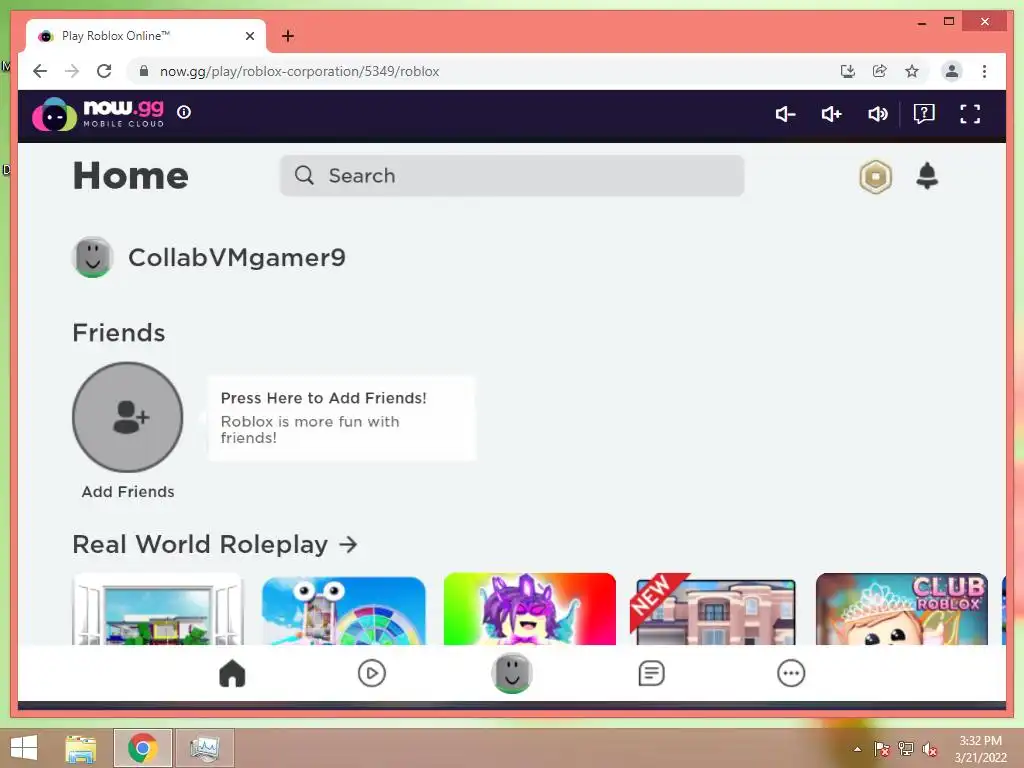Toggle mute with the speaker icon
This screenshot has width=1024, height=768.
coord(878,114)
